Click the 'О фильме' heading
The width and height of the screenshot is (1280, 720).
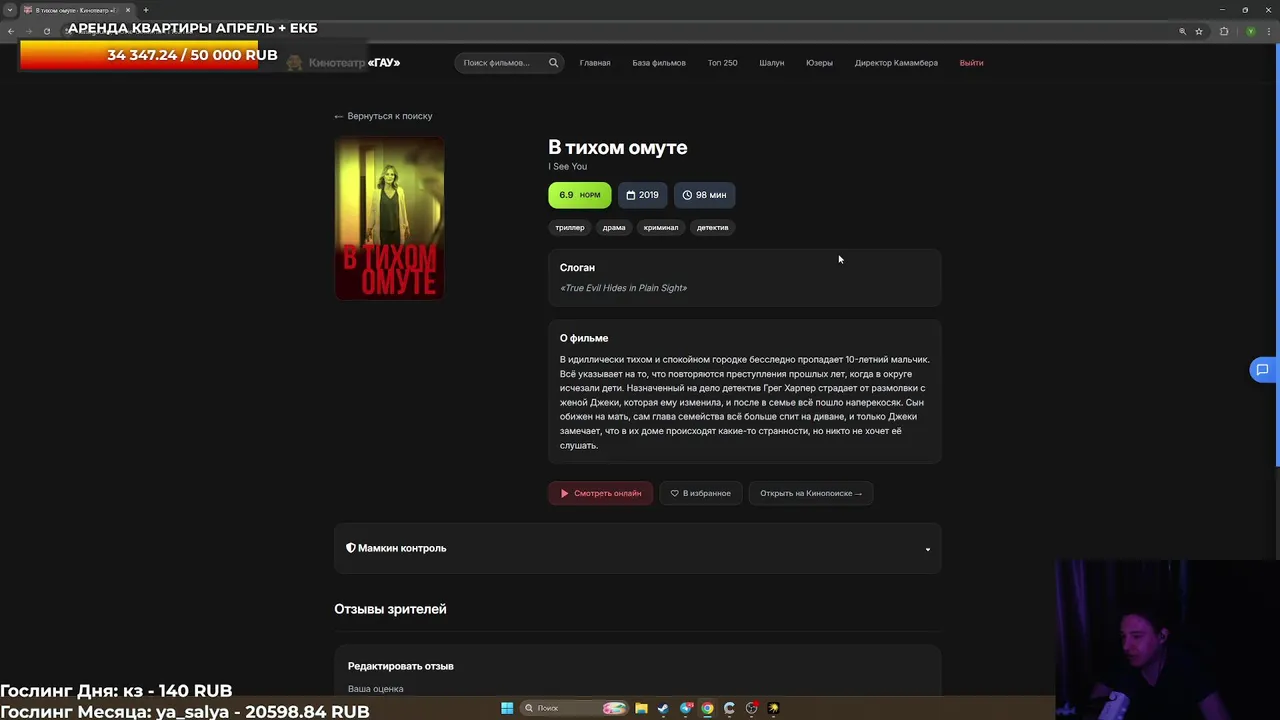tap(584, 338)
